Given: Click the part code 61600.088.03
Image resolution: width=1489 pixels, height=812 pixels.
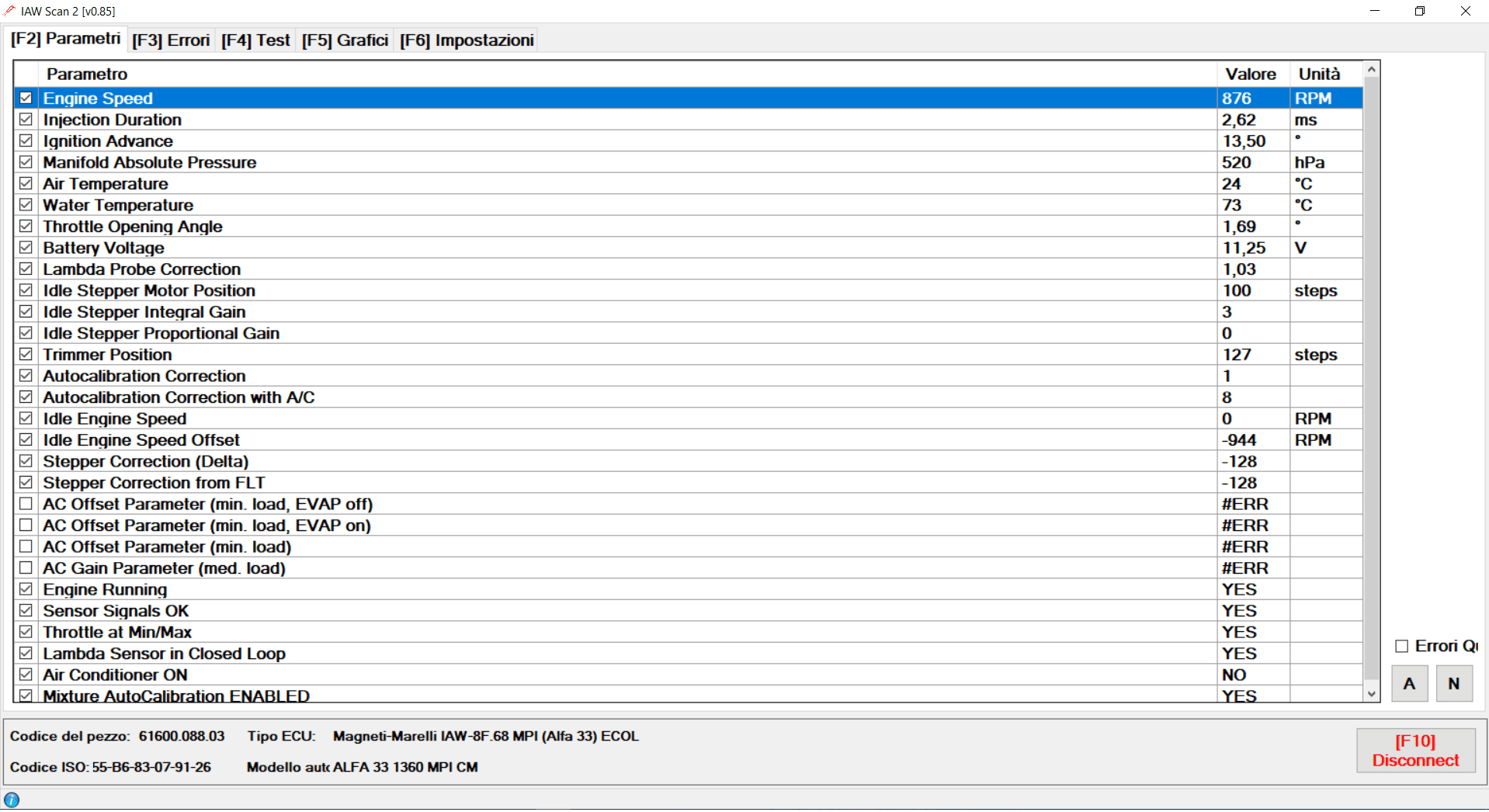Looking at the screenshot, I should coord(182,736).
